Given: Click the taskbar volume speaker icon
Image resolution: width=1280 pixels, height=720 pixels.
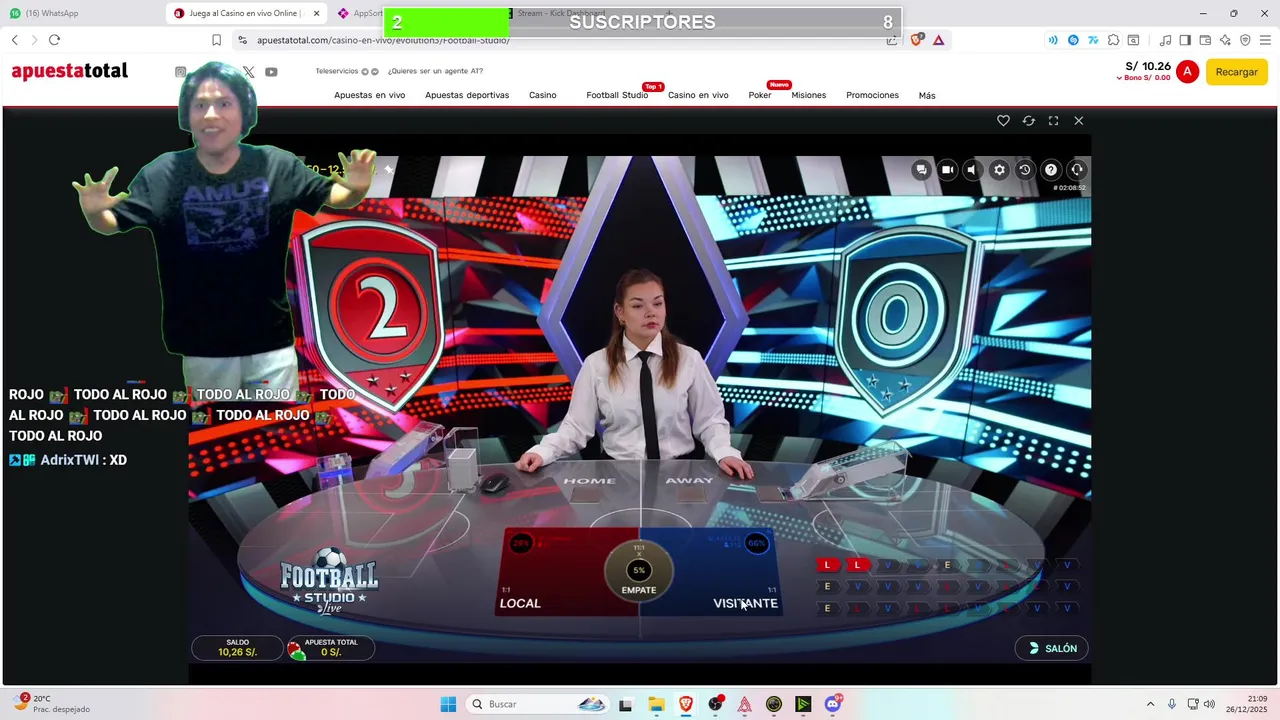Looking at the screenshot, I should [1209, 704].
